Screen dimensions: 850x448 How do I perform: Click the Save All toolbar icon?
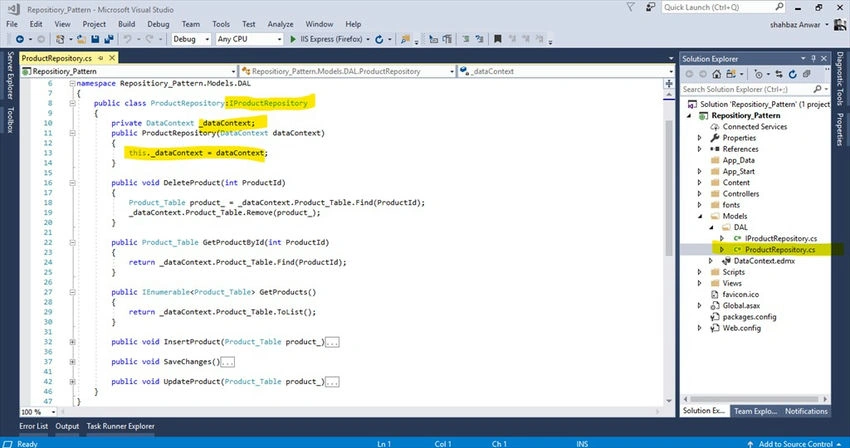[x=108, y=39]
